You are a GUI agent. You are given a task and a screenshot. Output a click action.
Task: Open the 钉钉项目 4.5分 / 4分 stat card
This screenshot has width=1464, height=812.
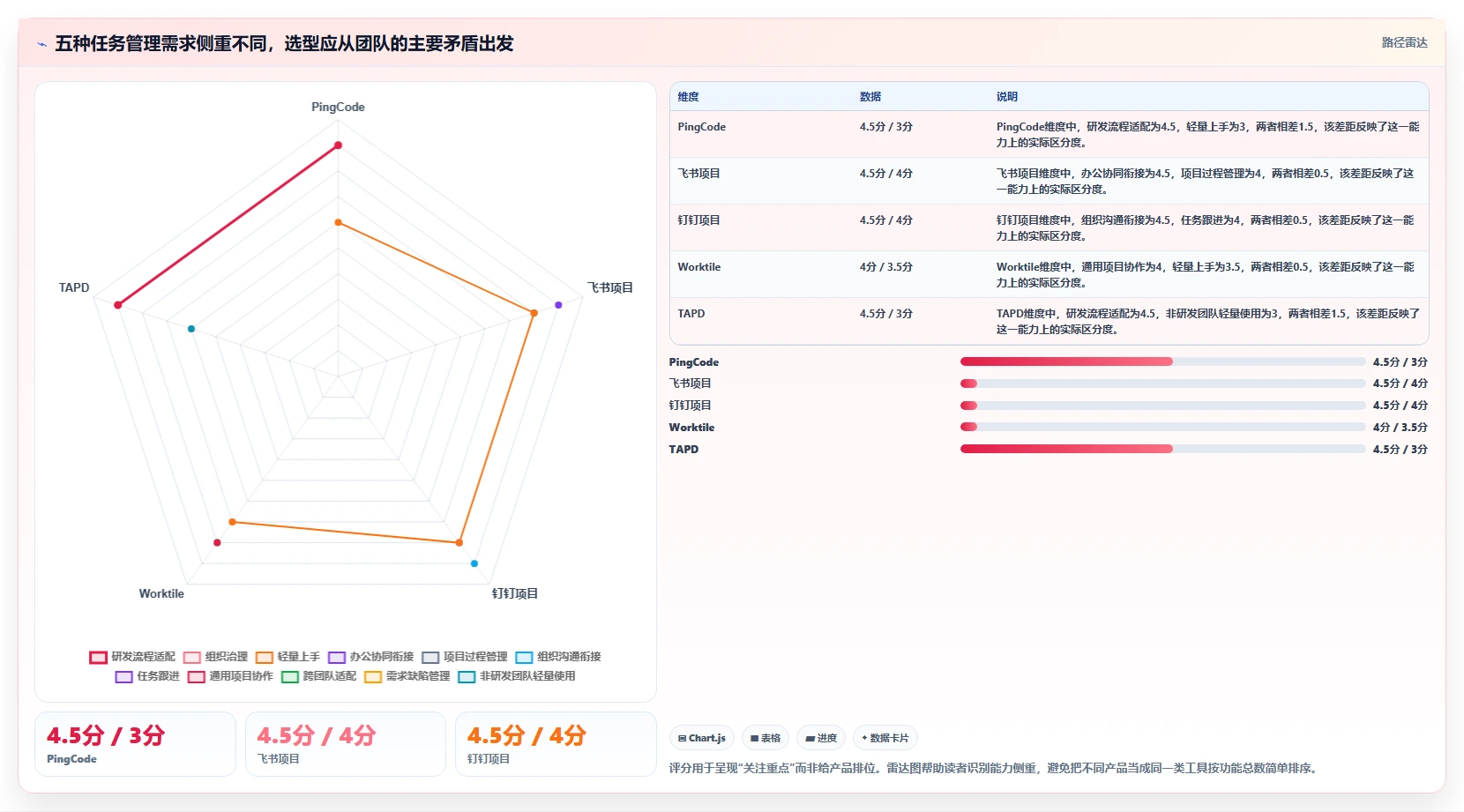pos(556,744)
